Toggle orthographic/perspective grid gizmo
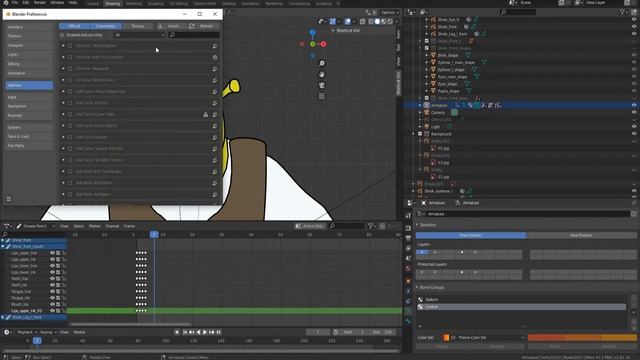This screenshot has width=640, height=360. [x=322, y=96]
